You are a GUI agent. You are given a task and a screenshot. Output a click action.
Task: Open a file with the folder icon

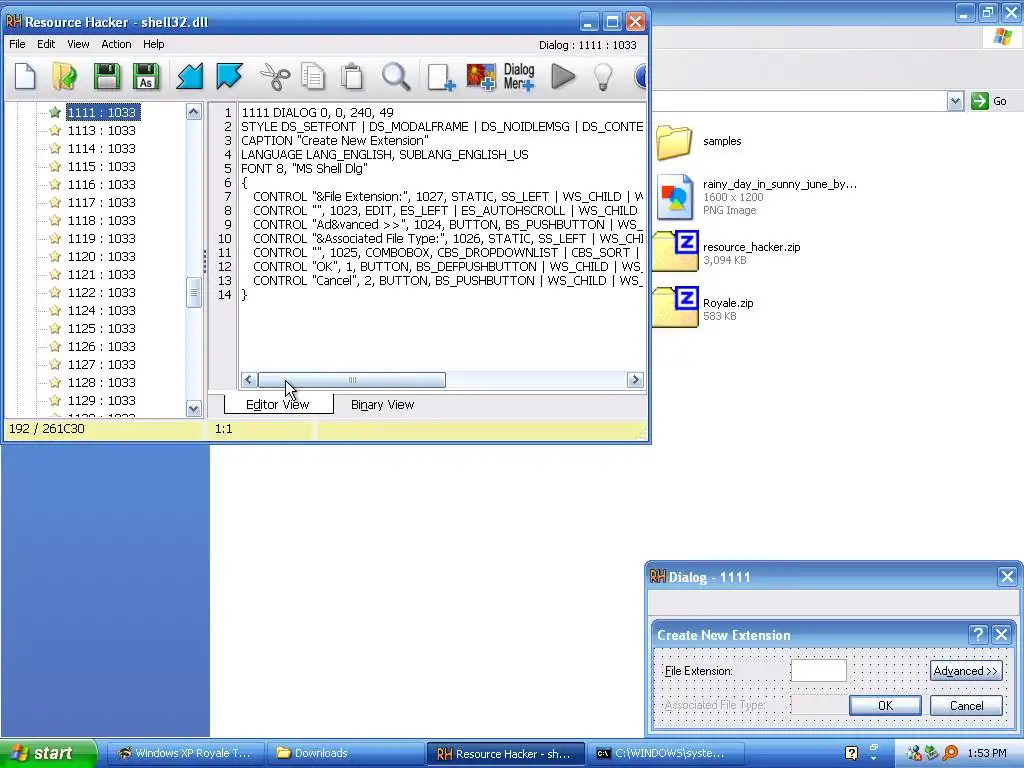(x=65, y=76)
